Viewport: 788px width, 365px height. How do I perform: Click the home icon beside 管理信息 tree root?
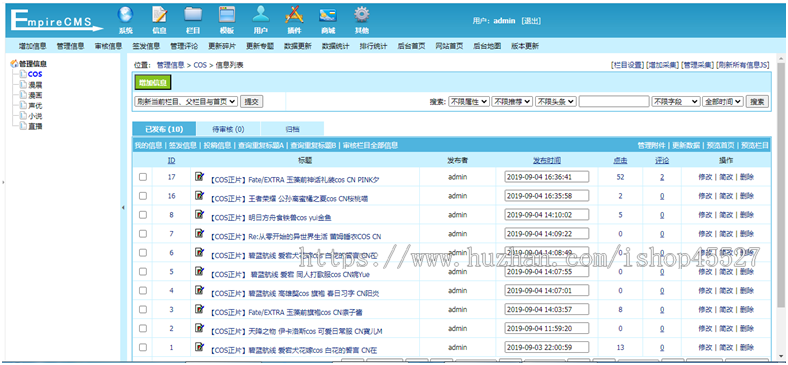(14, 64)
